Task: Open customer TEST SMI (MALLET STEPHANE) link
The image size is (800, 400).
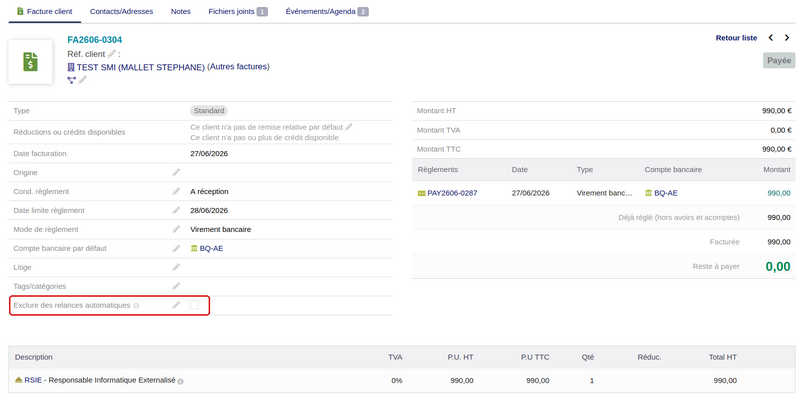Action: point(140,67)
